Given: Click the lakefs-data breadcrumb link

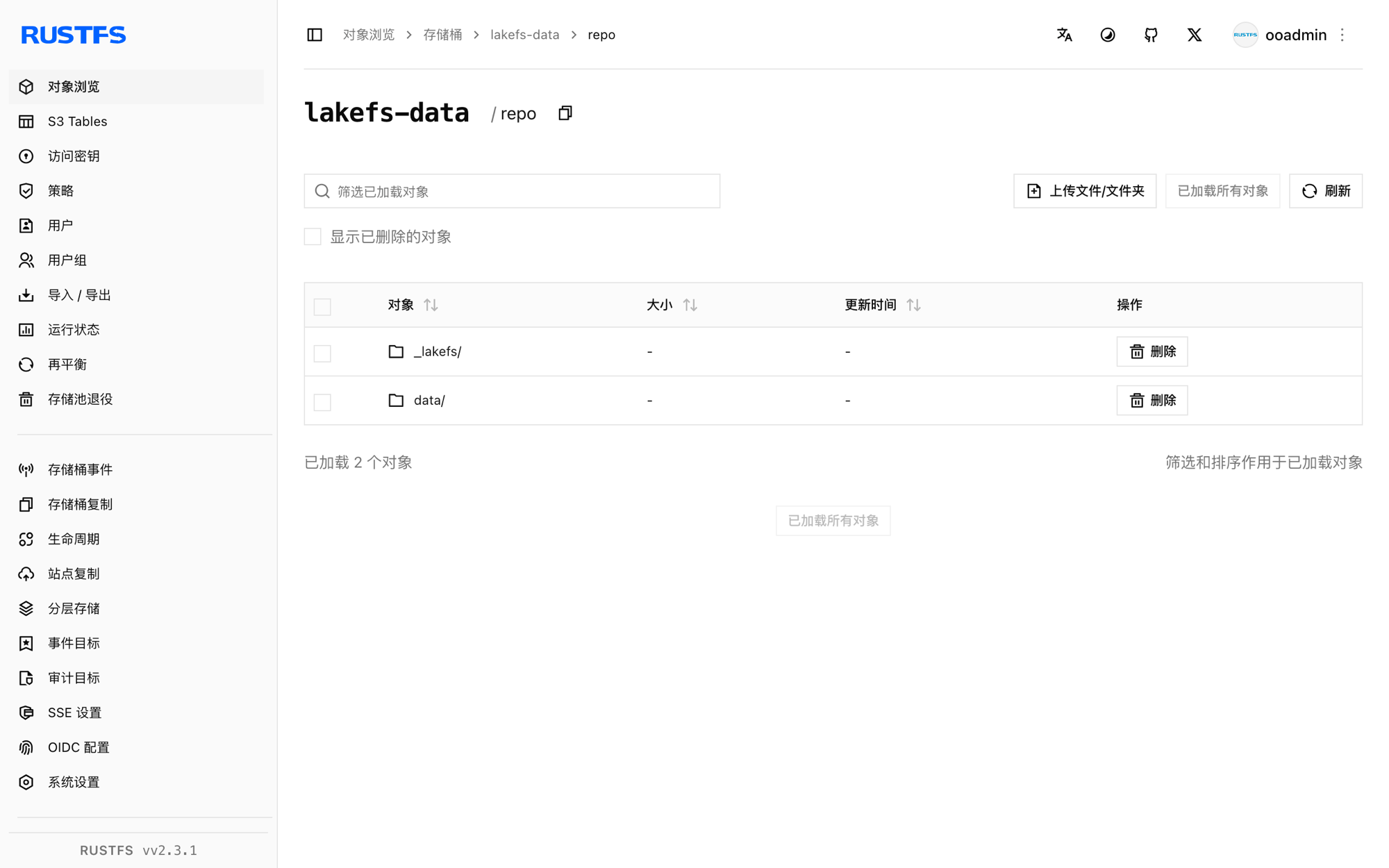Looking at the screenshot, I should pos(524,35).
